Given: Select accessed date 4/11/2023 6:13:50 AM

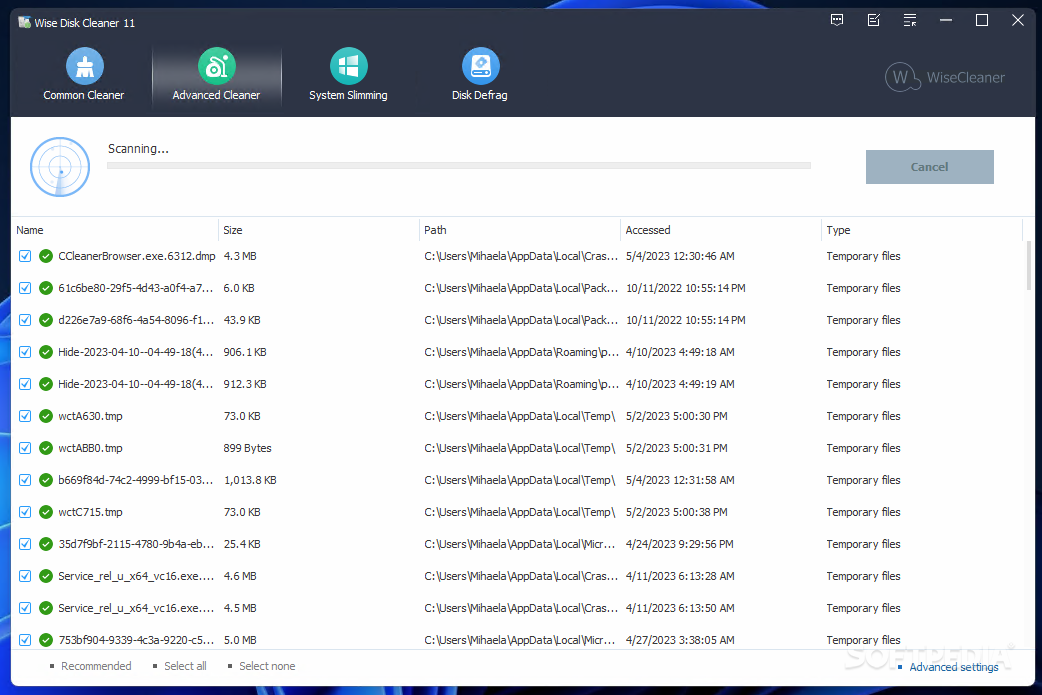Looking at the screenshot, I should click(x=680, y=608).
